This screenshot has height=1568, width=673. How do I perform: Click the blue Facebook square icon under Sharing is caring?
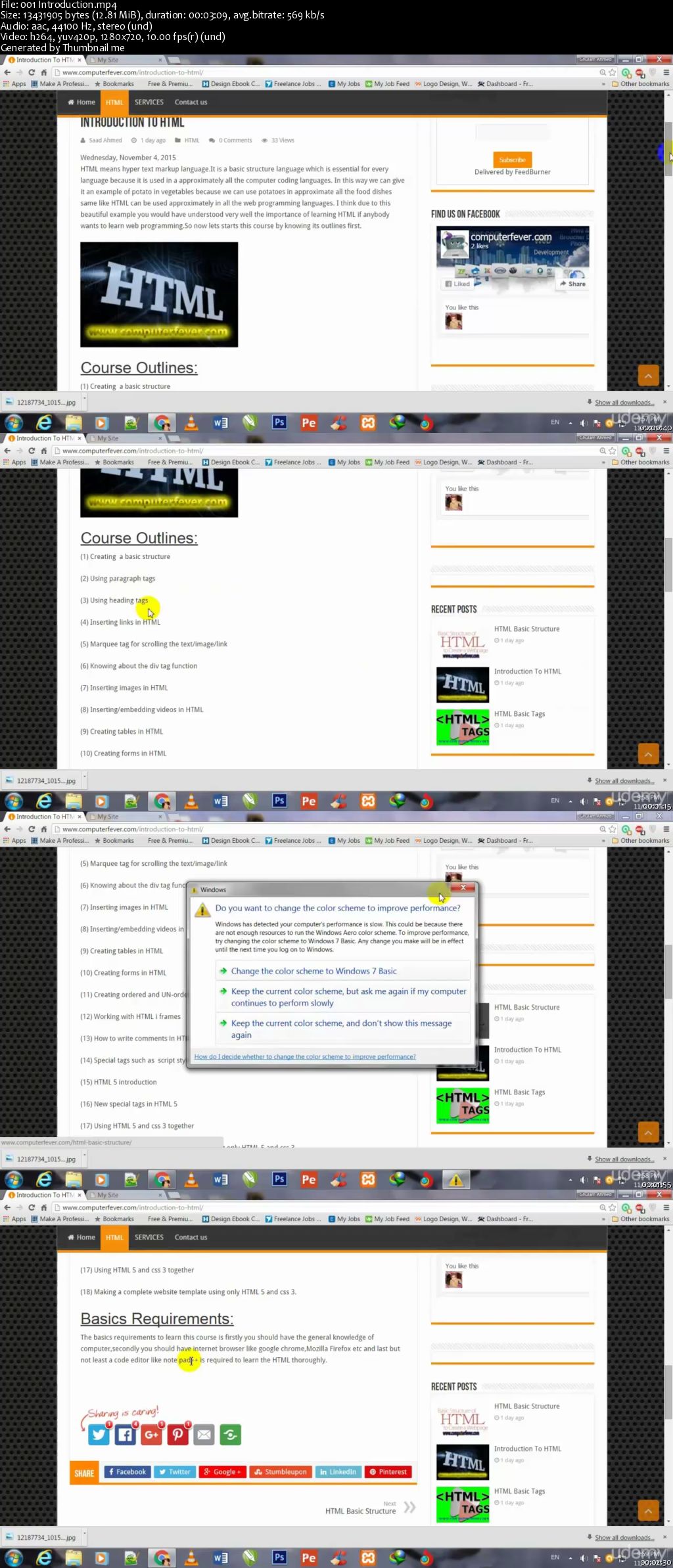126,1435
